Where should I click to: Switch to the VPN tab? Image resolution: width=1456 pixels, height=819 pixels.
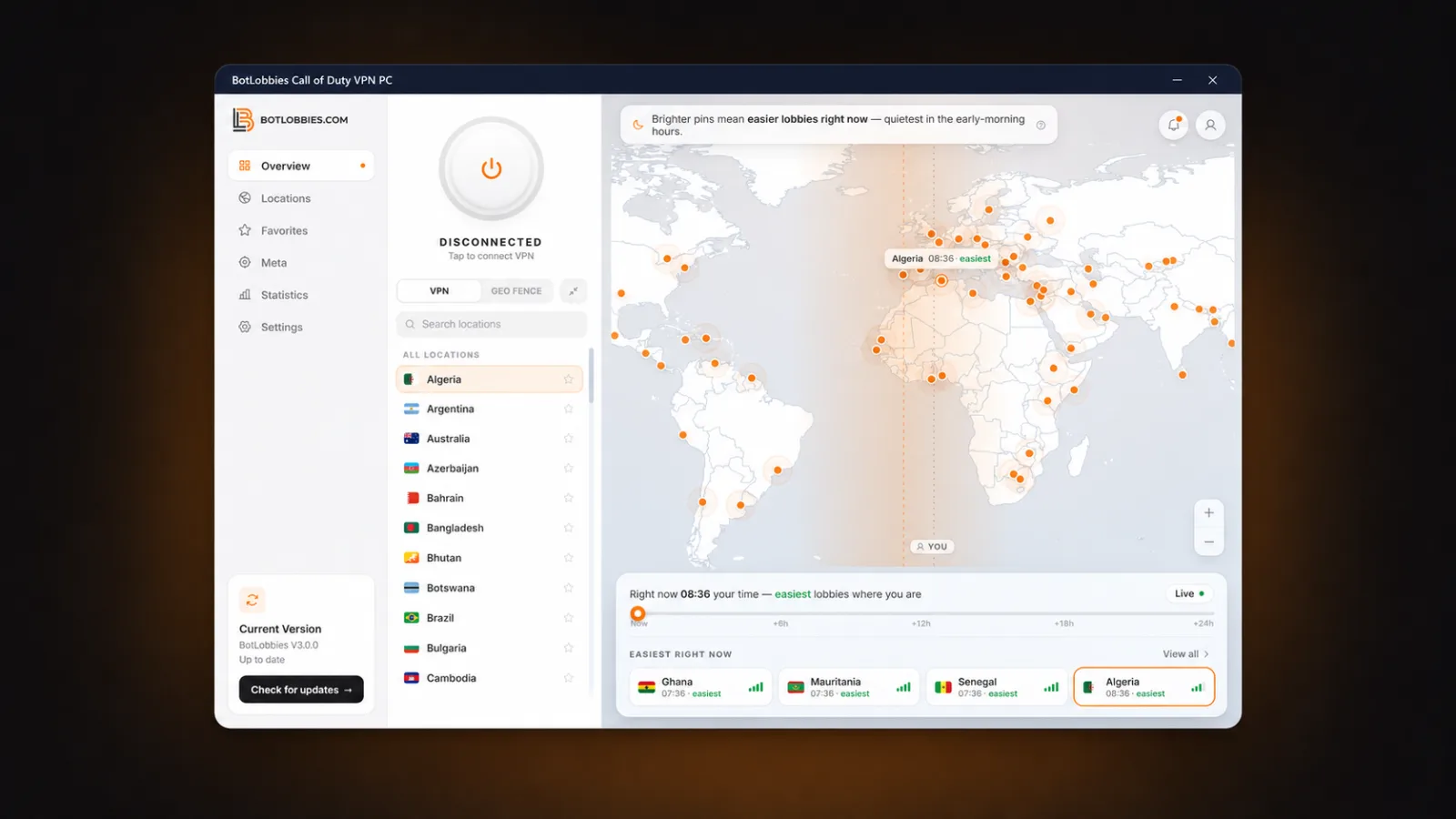click(x=440, y=290)
